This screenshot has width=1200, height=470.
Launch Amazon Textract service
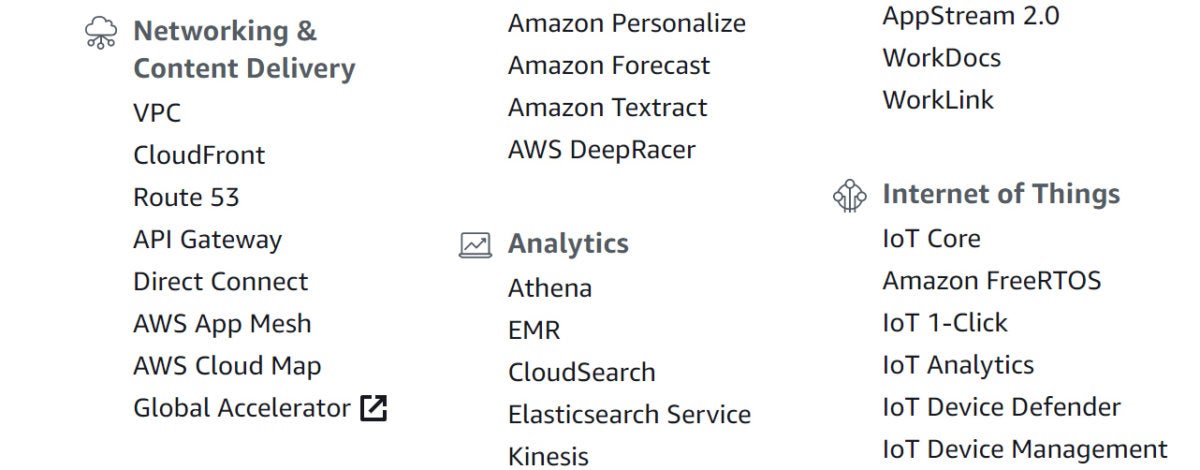(x=607, y=107)
